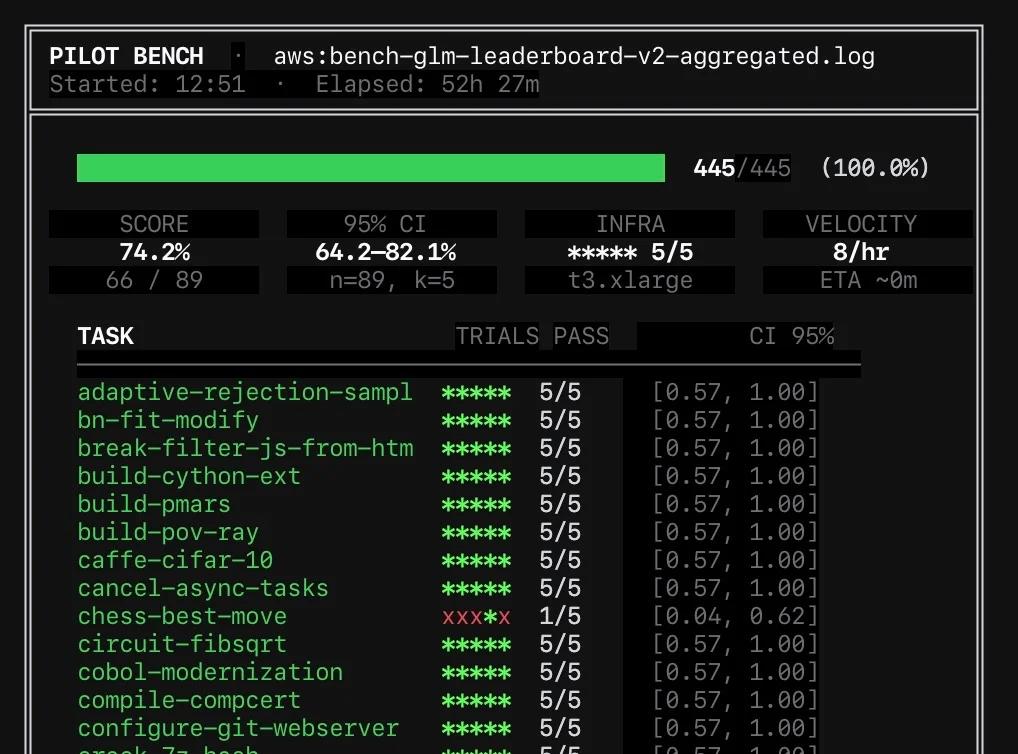Click the pass stars next to compile-compcert
The image size is (1018, 754).
click(476, 701)
